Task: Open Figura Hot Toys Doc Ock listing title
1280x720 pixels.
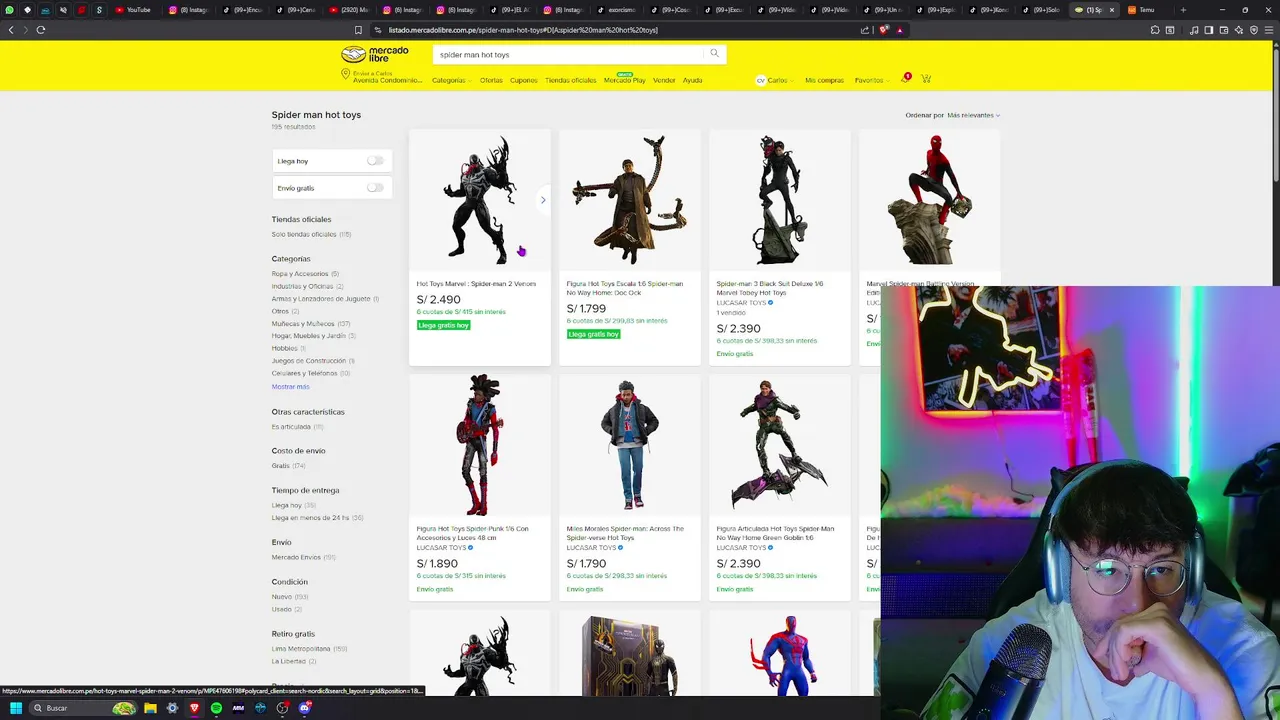Action: click(625, 288)
